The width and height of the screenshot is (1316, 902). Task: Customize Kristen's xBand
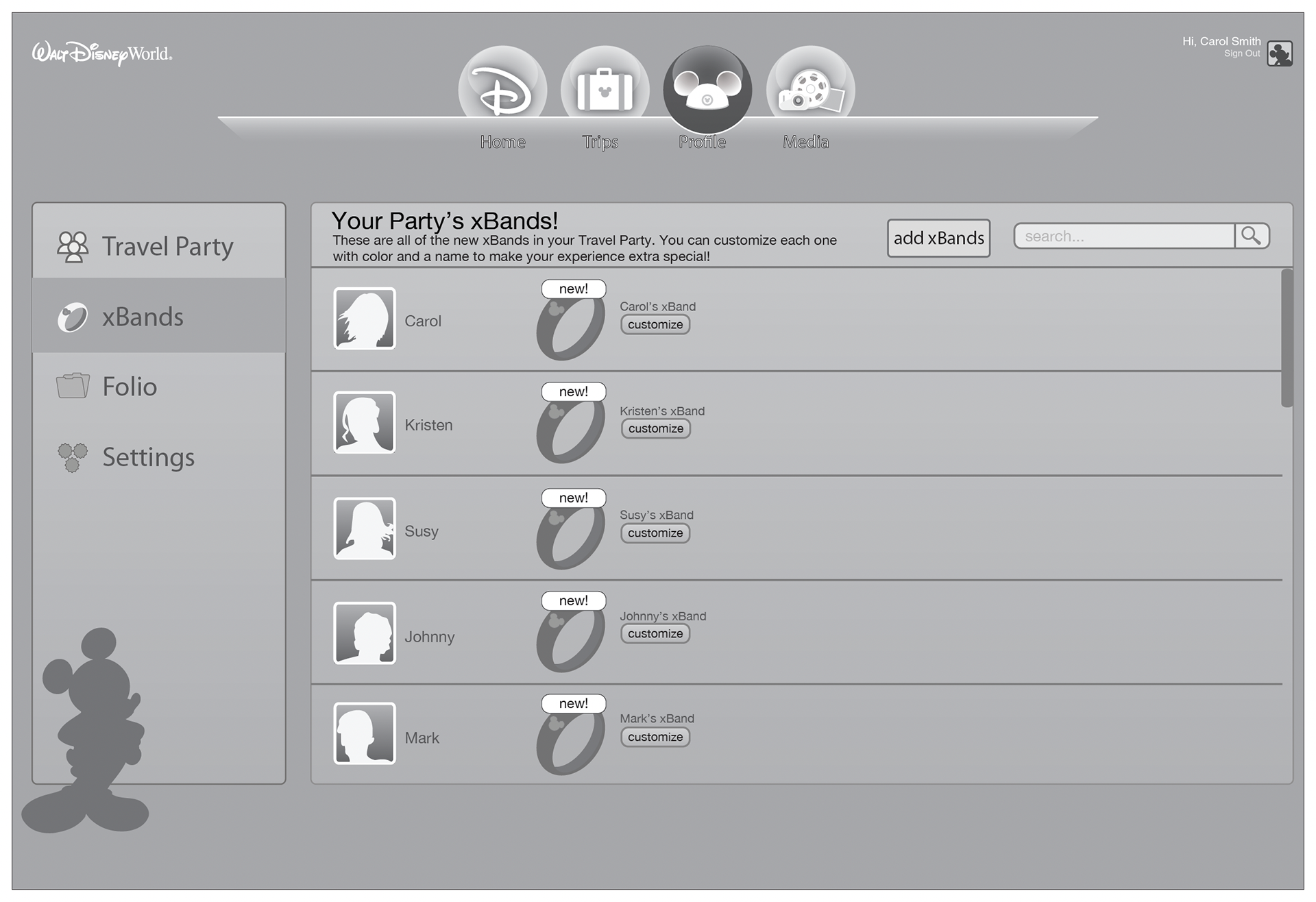pyautogui.click(x=655, y=428)
